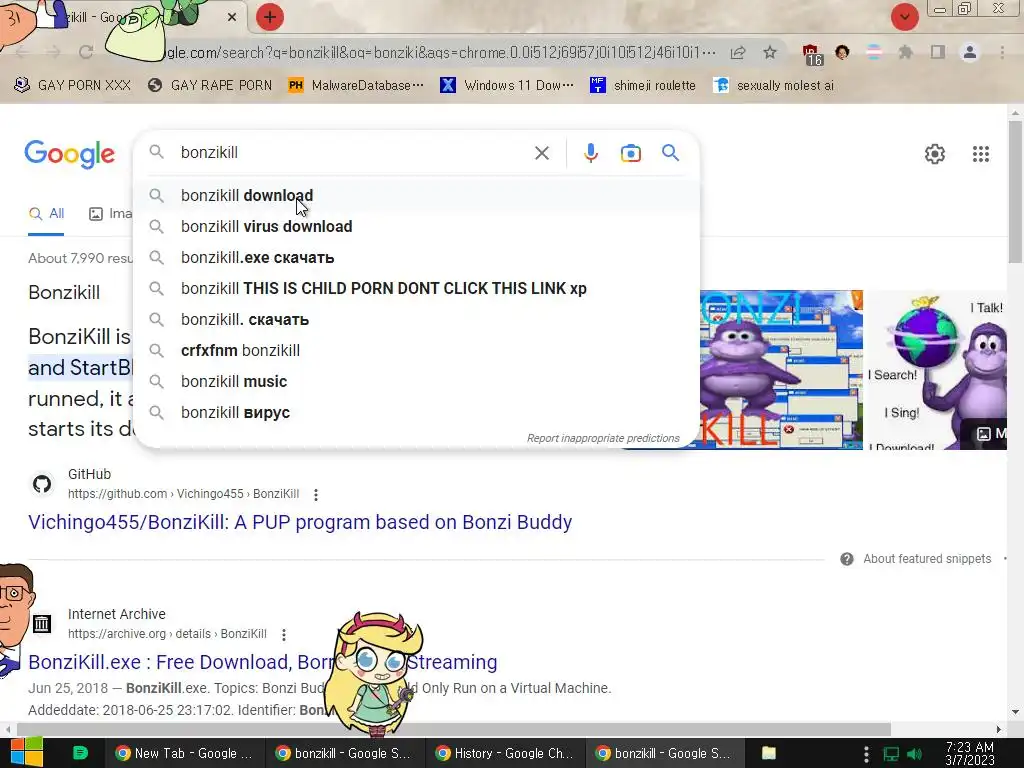1024x768 pixels.
Task: Click the GitHub favicon on the result
Action: click(42, 484)
